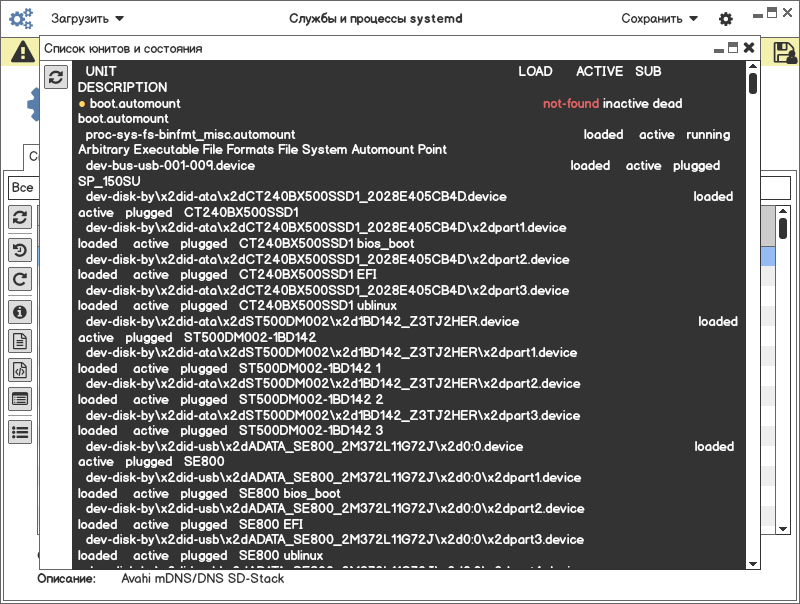Refresh the unit list in the dialog
Image resolution: width=800 pixels, height=604 pixels.
coord(57,77)
